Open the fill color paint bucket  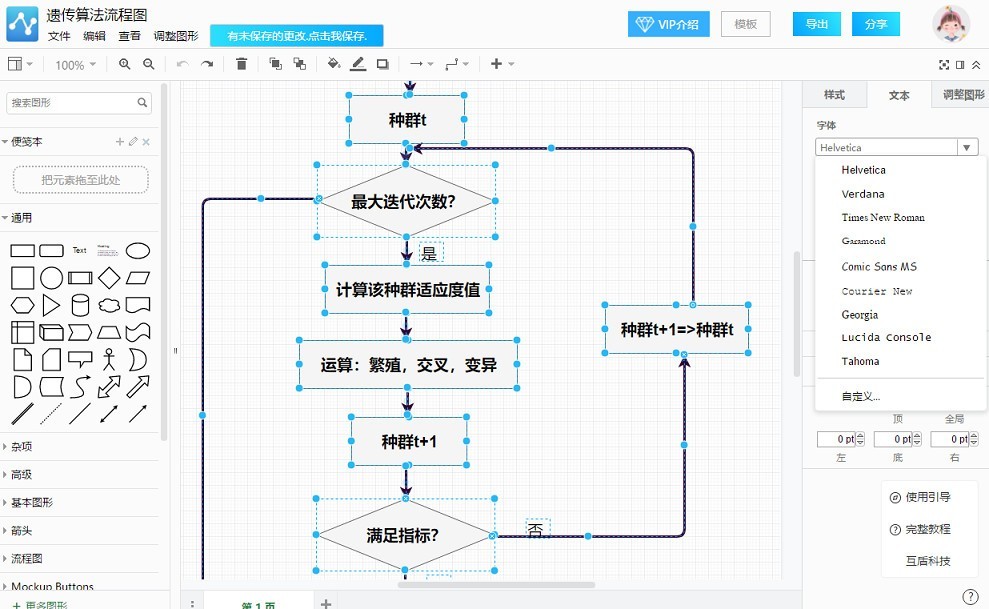pyautogui.click(x=334, y=64)
